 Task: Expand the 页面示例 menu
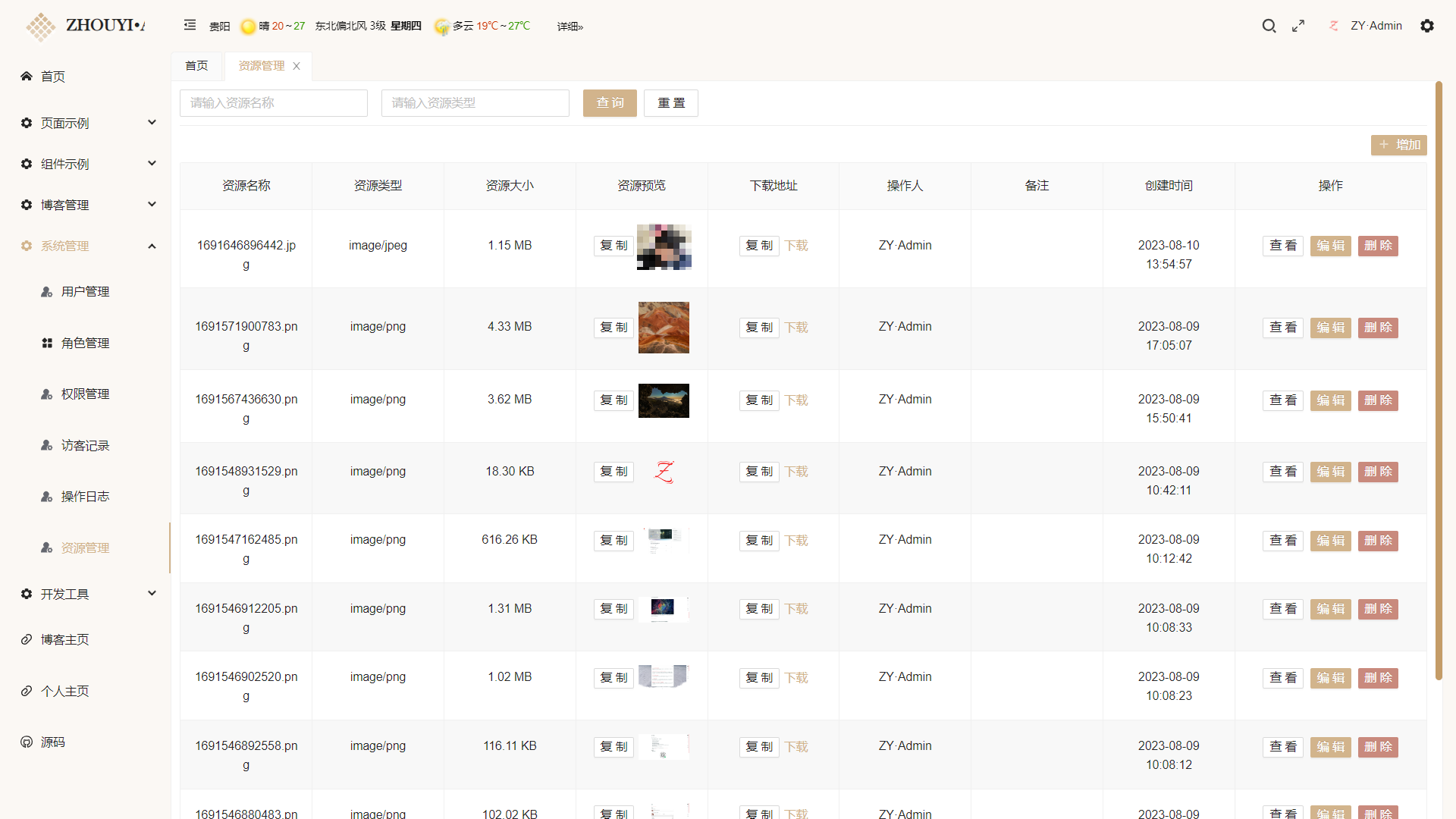[152, 122]
